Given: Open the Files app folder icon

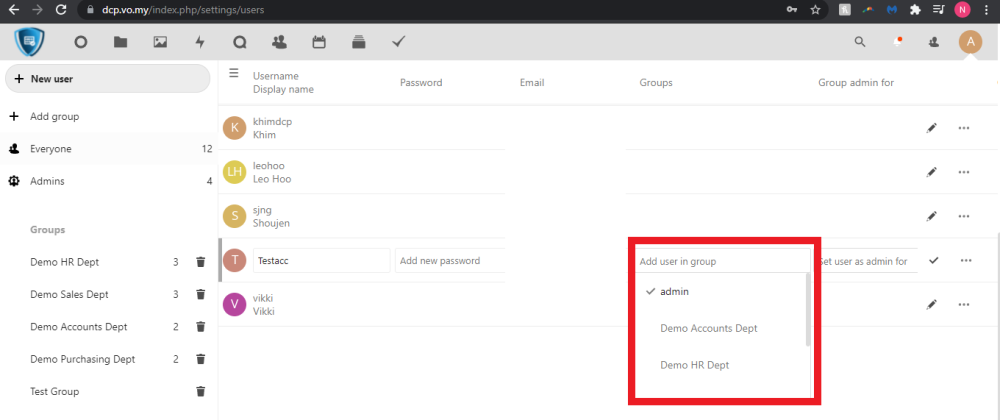Looking at the screenshot, I should click(120, 42).
